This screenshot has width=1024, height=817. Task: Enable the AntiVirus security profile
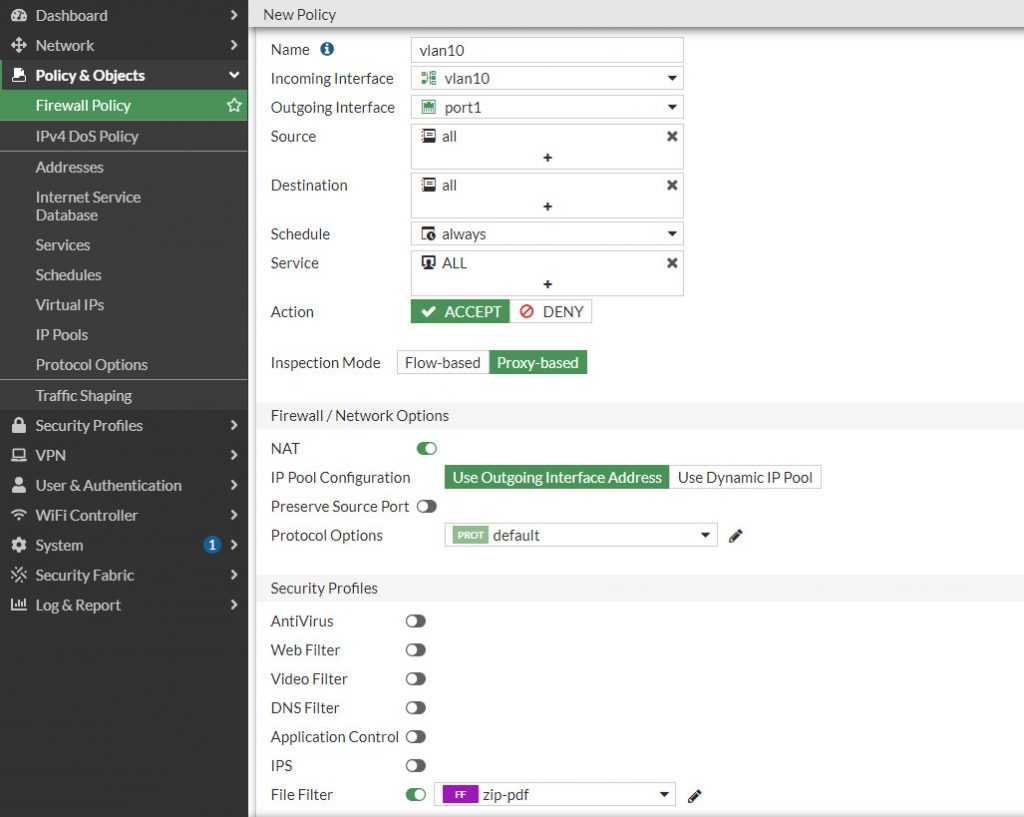point(416,621)
